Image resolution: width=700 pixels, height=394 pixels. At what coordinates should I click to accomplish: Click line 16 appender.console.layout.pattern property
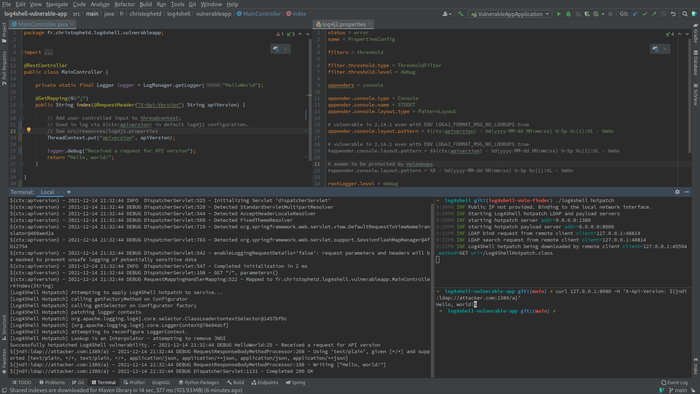point(471,131)
